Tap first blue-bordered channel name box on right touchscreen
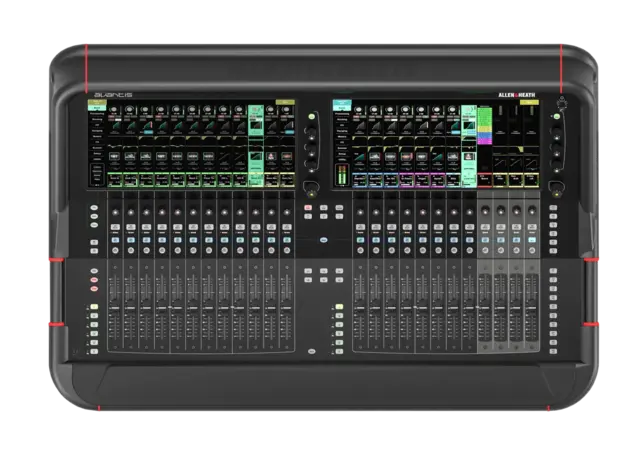The width and height of the screenshot is (640, 452). point(360,180)
